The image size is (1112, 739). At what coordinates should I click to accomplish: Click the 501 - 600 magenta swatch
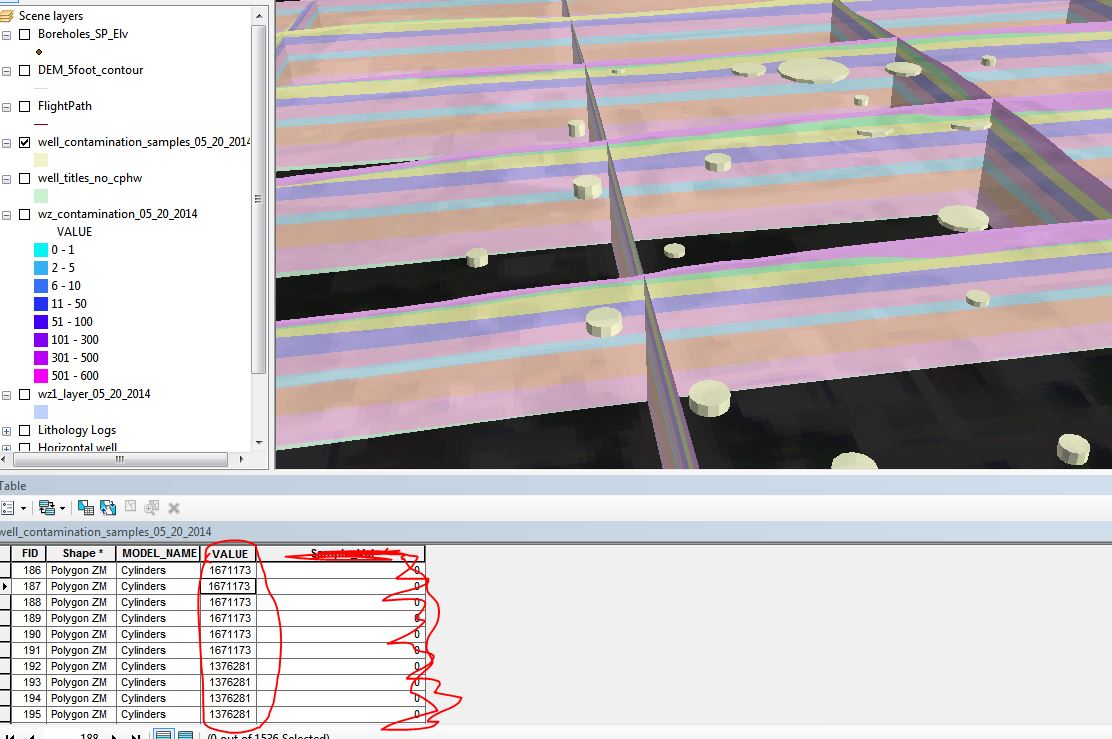41,376
